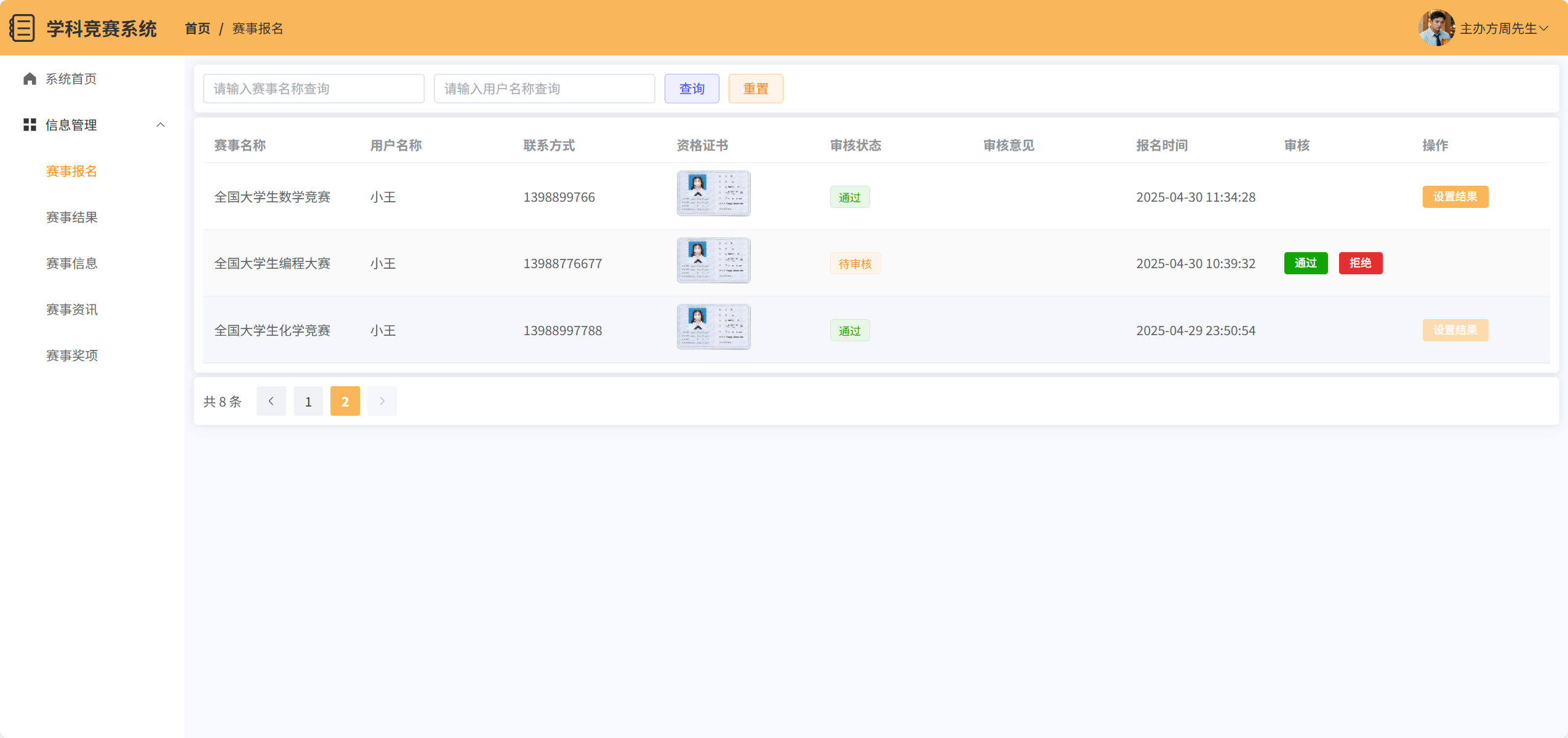Go to previous page with left arrow

[271, 401]
